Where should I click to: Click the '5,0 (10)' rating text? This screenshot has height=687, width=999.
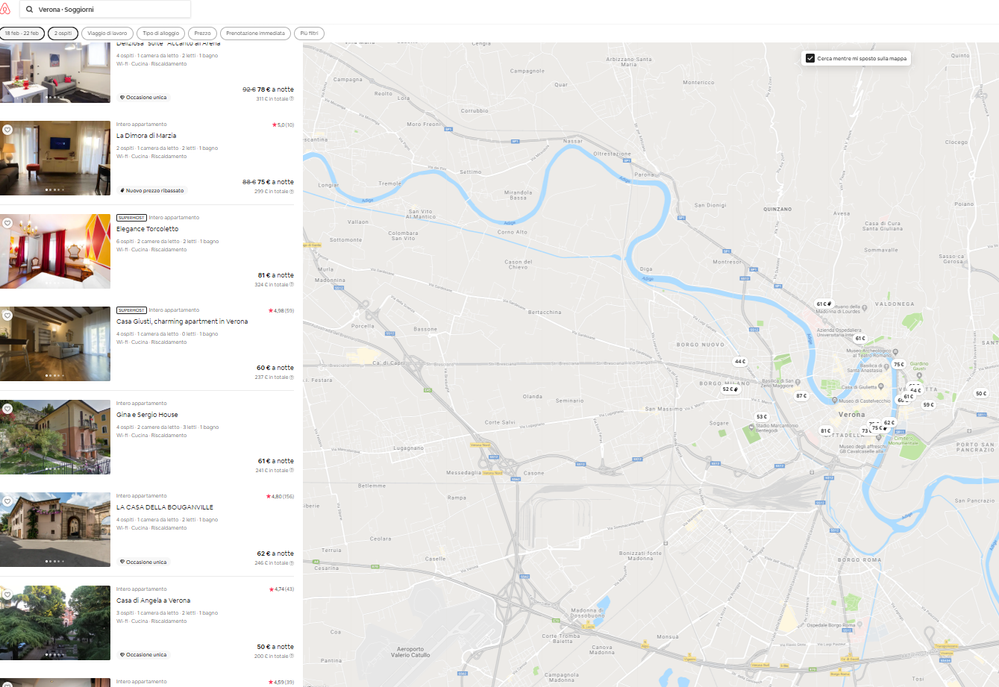point(283,125)
